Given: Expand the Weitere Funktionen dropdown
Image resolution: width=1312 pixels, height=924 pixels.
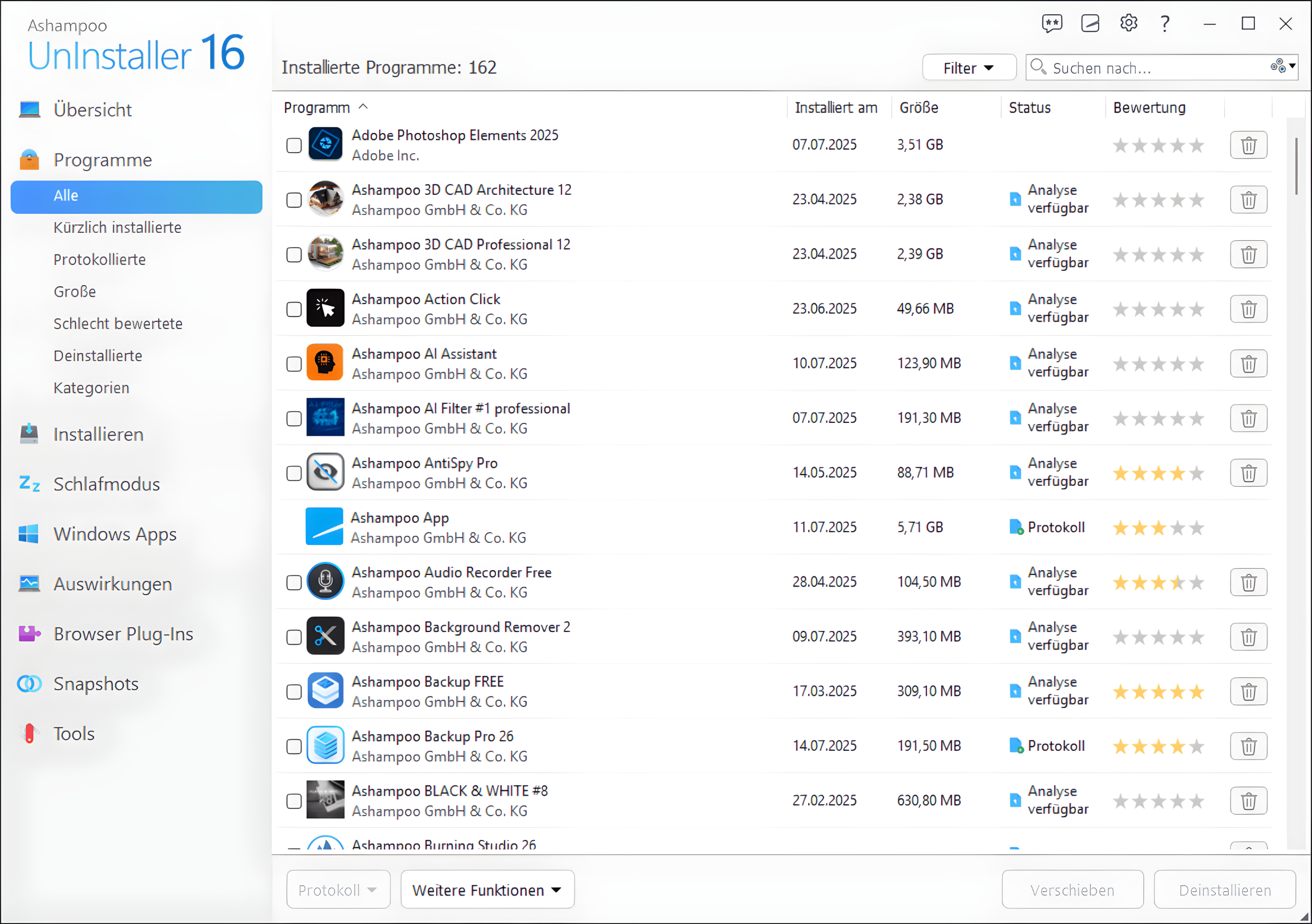Looking at the screenshot, I should pos(487,890).
